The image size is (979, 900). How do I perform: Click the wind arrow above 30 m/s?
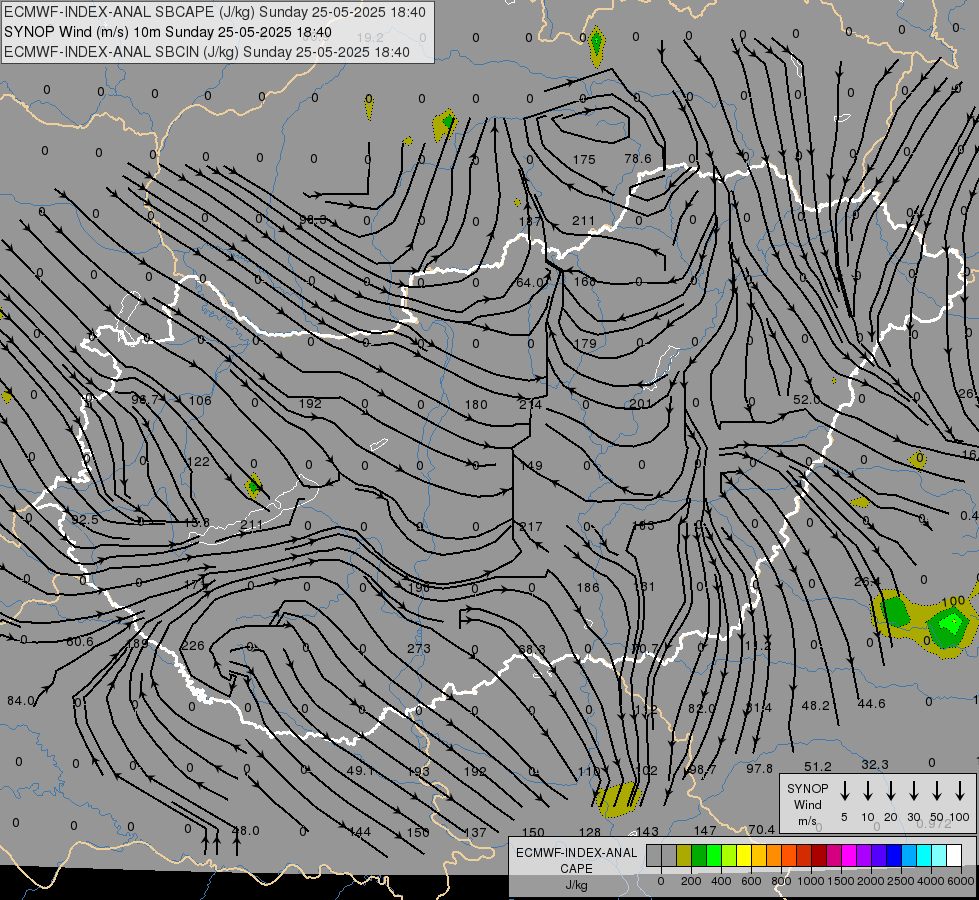pos(913,791)
